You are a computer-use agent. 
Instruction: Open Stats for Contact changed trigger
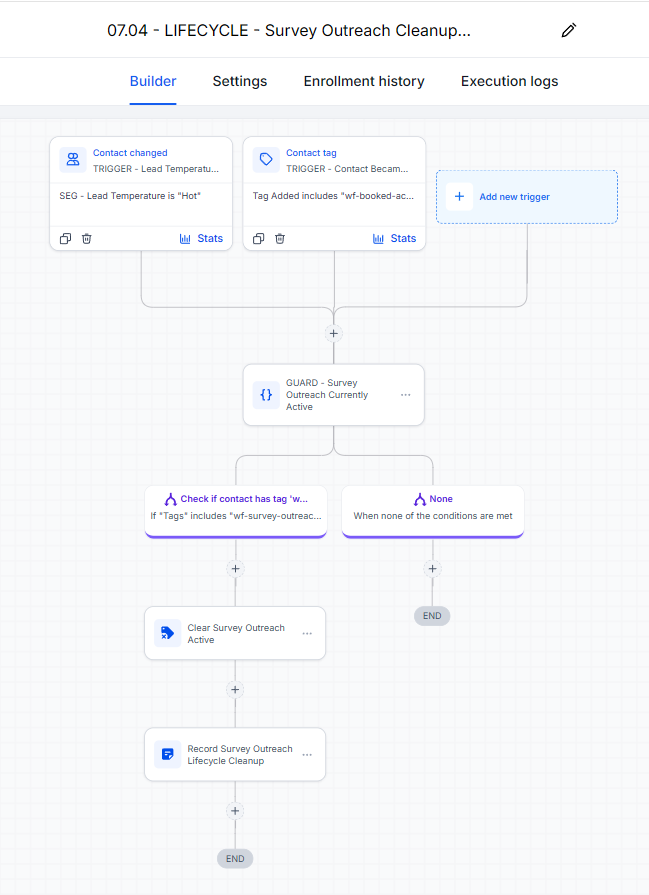point(201,239)
